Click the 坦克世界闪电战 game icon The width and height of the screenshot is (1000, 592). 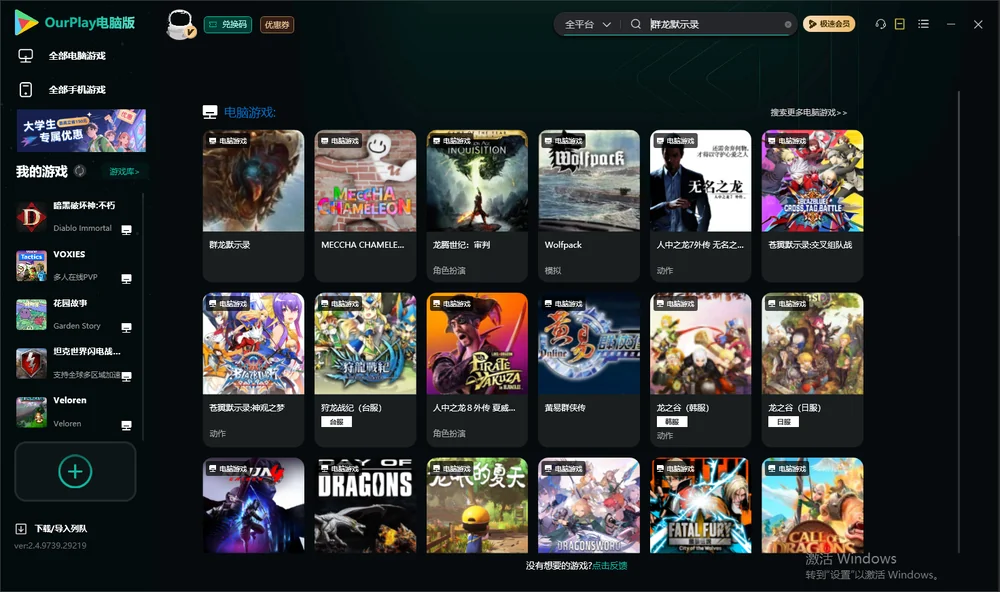point(31,363)
